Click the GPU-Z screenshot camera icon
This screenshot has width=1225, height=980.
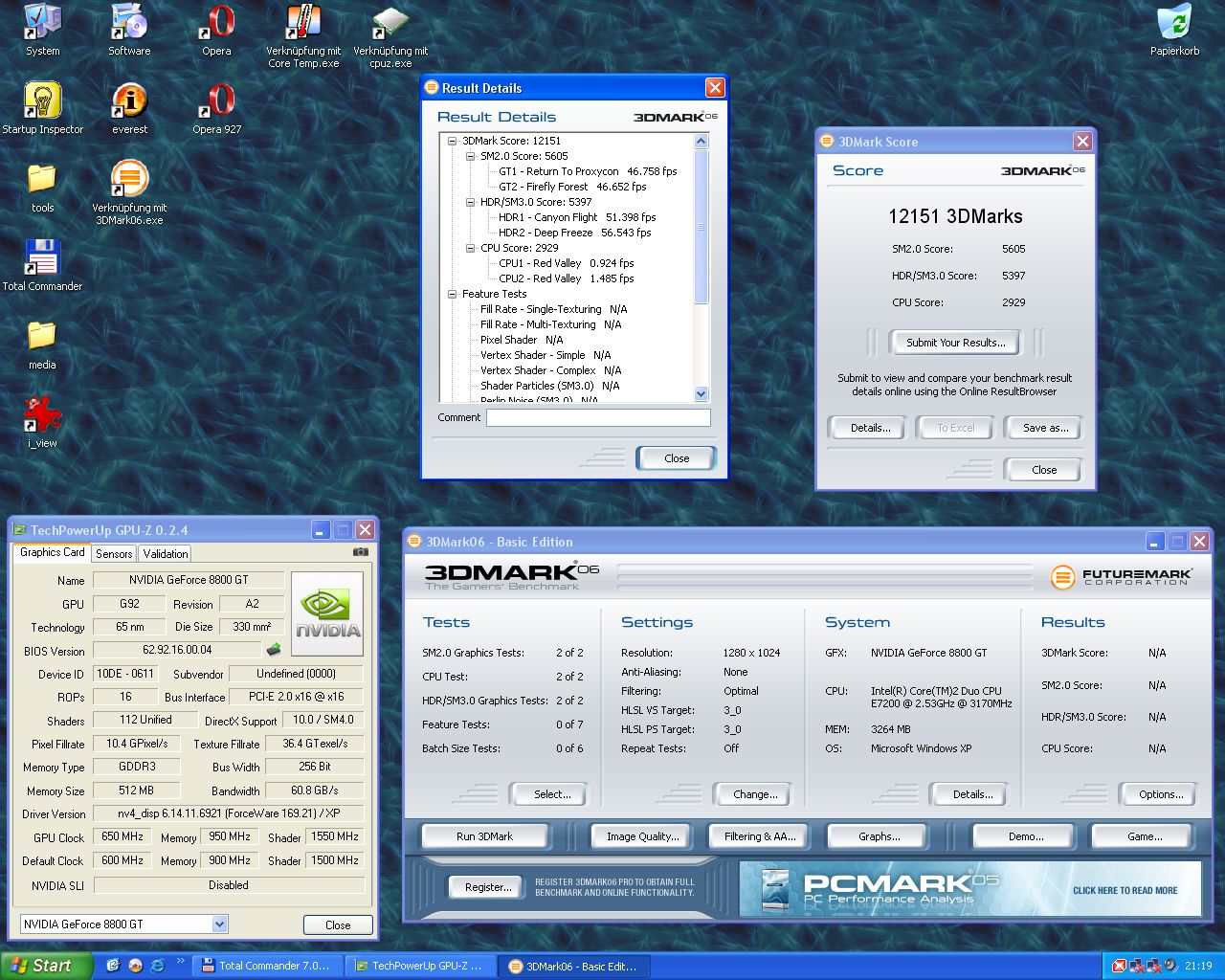(360, 552)
